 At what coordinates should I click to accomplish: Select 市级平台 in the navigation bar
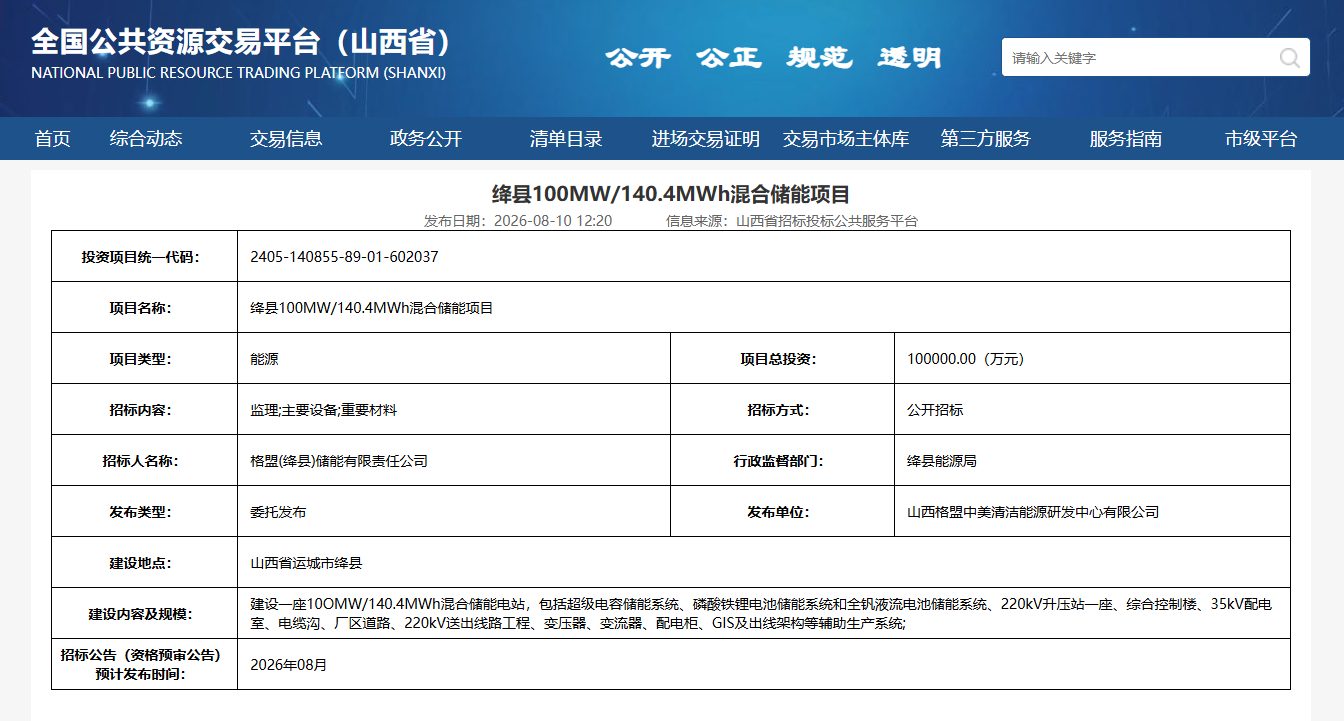click(1261, 139)
